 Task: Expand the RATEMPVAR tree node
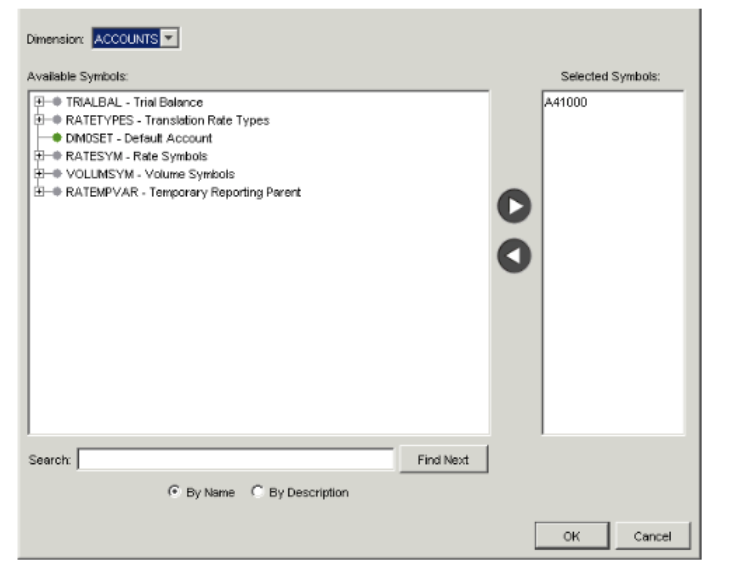[39, 192]
